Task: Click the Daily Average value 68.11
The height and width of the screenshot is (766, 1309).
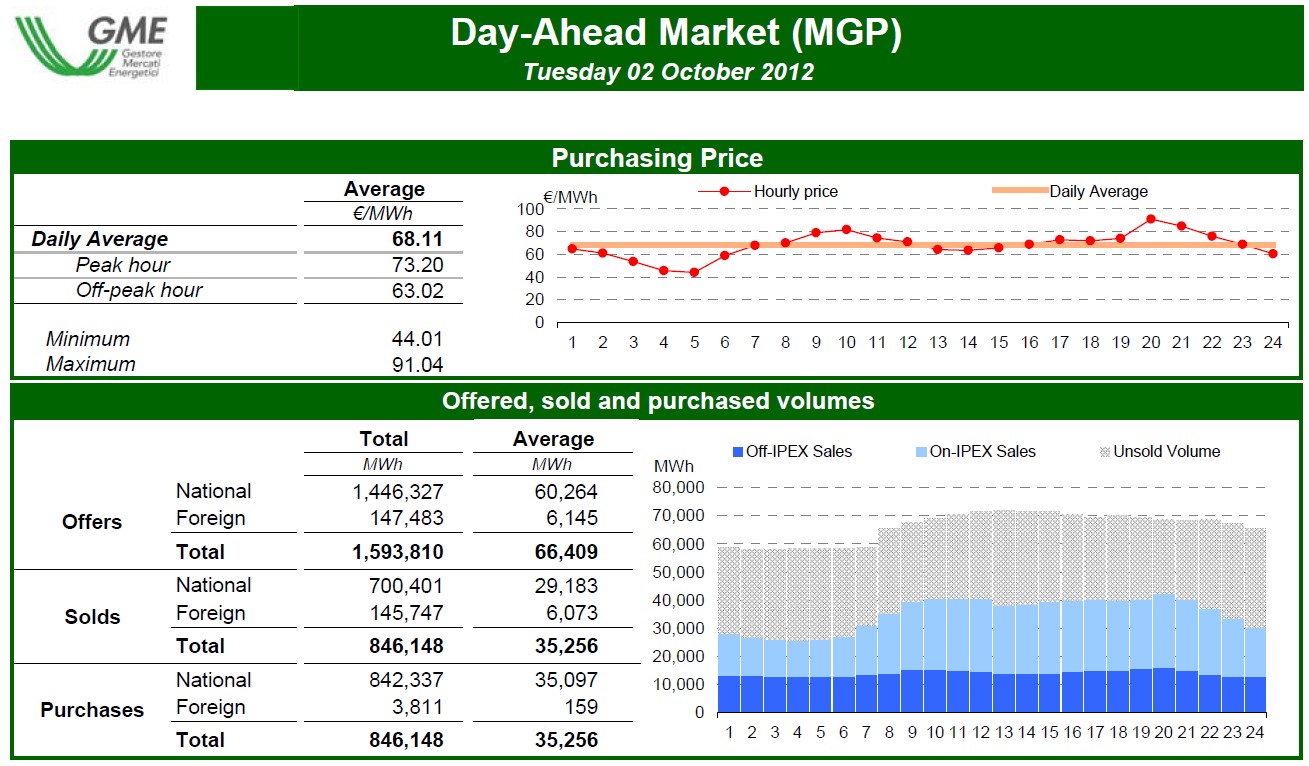Action: pyautogui.click(x=418, y=240)
